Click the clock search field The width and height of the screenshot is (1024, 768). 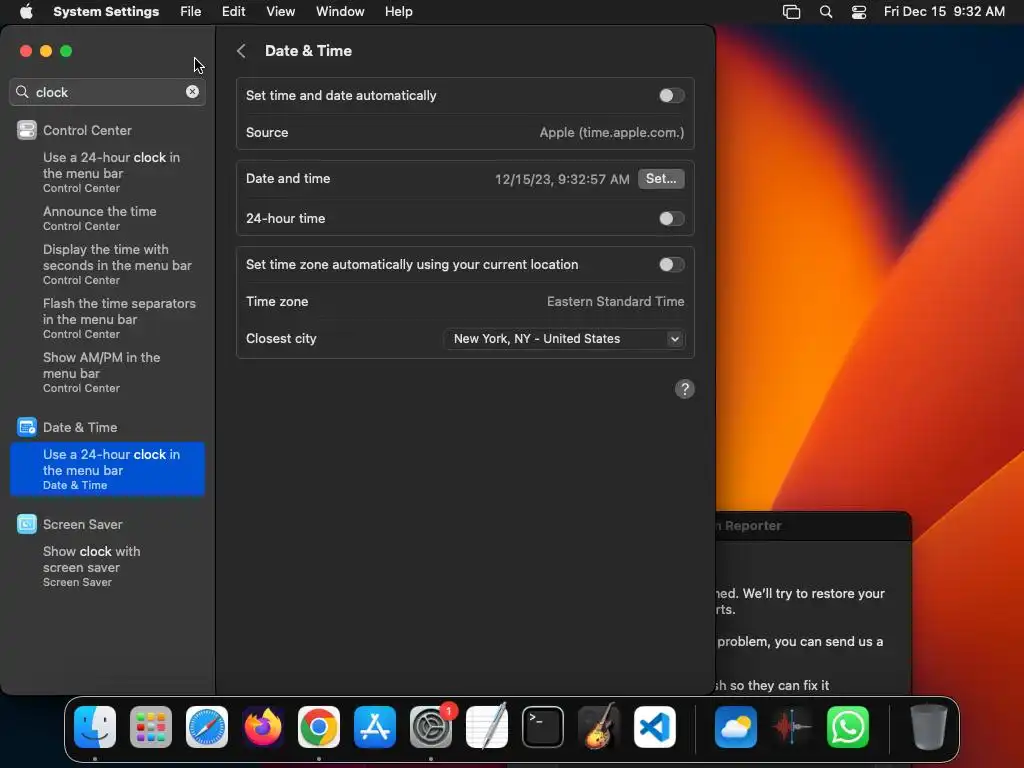coord(108,92)
